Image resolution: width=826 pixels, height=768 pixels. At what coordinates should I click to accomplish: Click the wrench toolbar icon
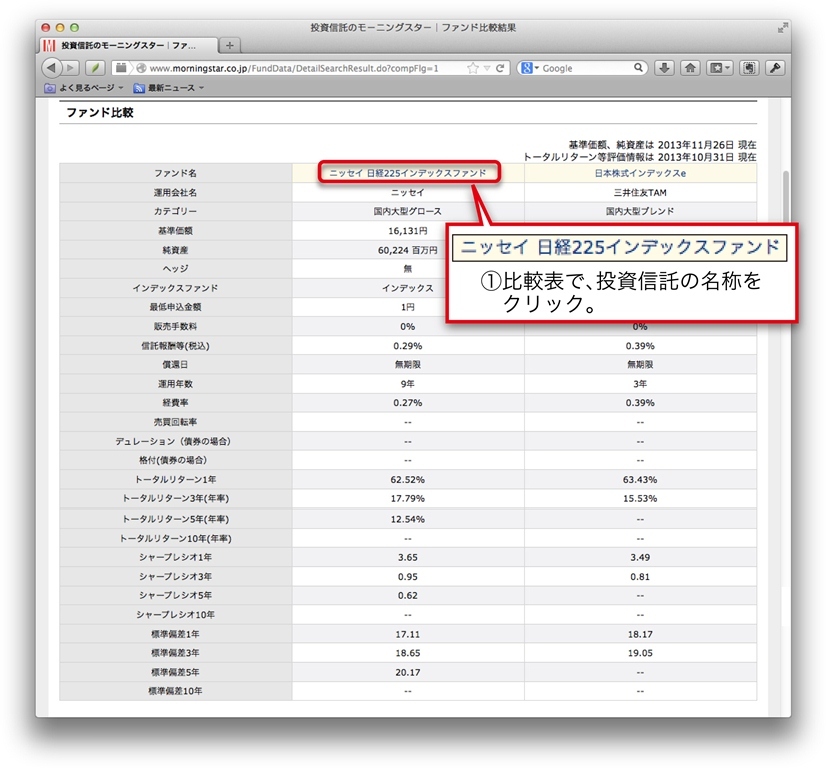(775, 68)
